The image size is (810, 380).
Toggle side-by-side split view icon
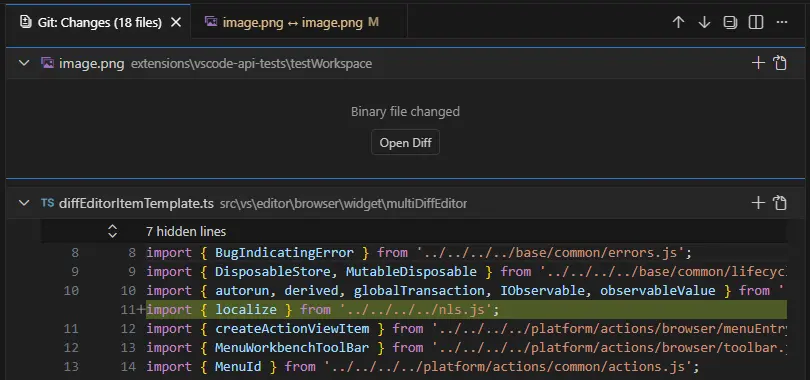click(756, 22)
